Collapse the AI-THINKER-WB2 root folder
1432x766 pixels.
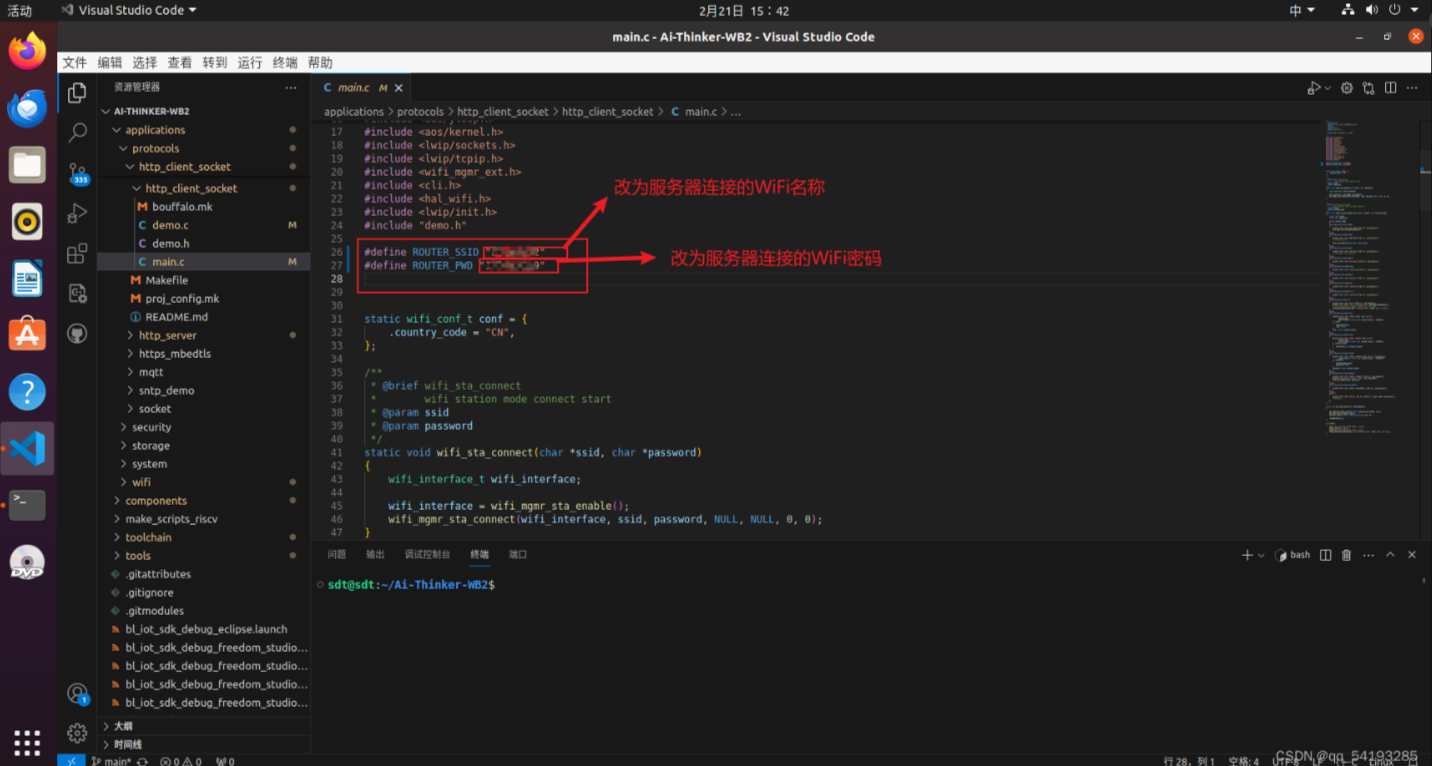click(203, 111)
